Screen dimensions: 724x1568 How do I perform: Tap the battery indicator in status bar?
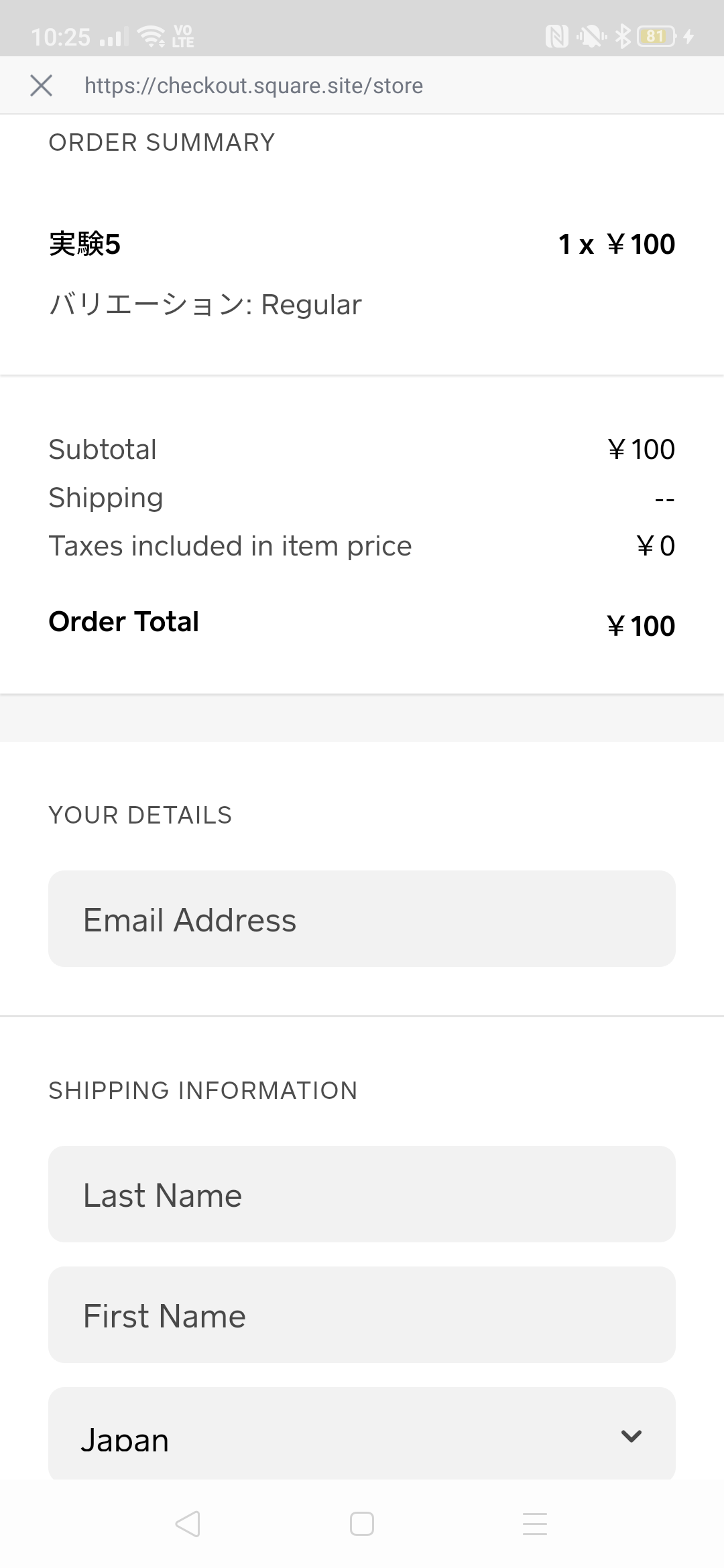[x=657, y=36]
